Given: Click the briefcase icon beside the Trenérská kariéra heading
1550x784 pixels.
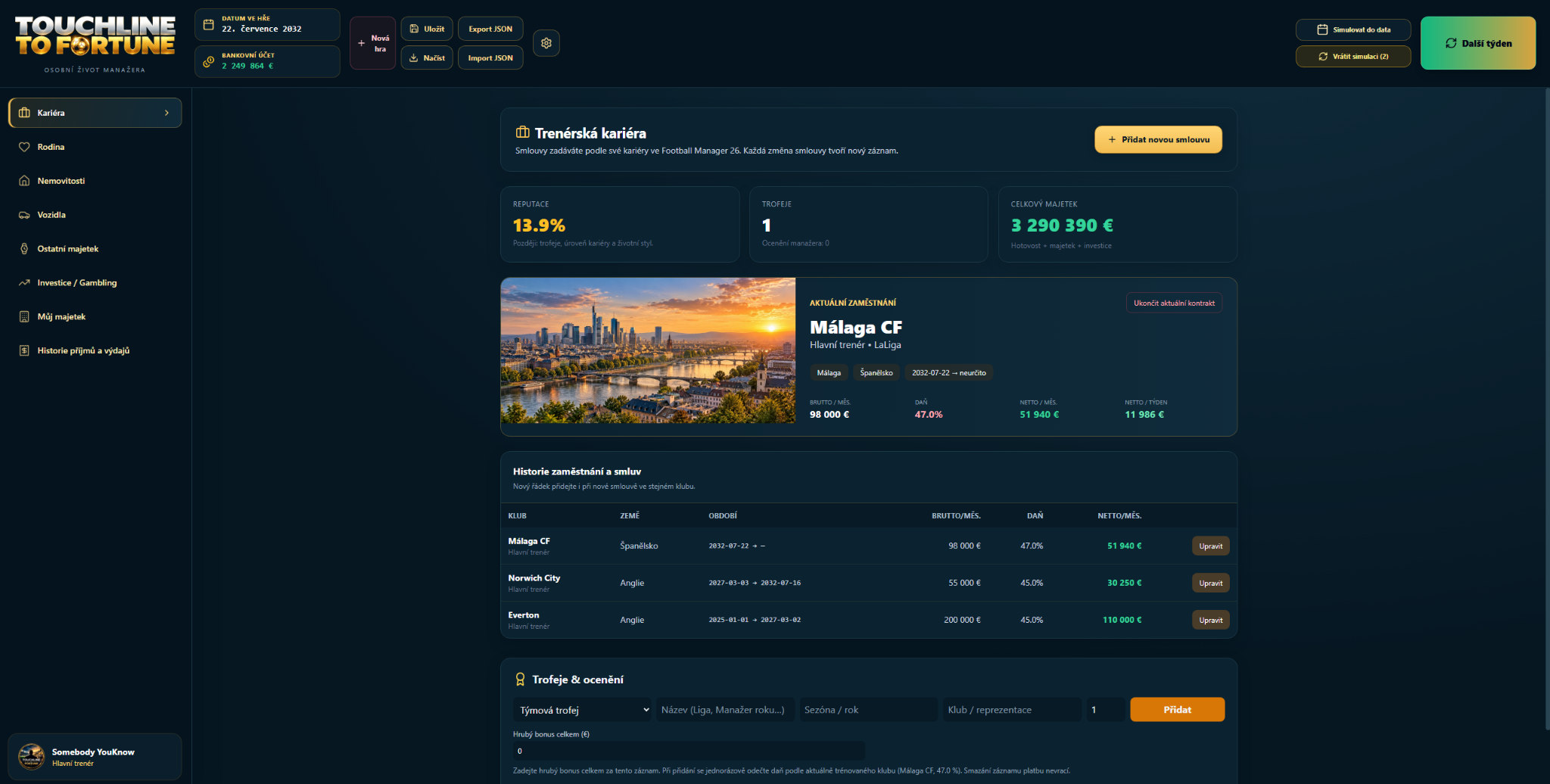Looking at the screenshot, I should pos(522,132).
